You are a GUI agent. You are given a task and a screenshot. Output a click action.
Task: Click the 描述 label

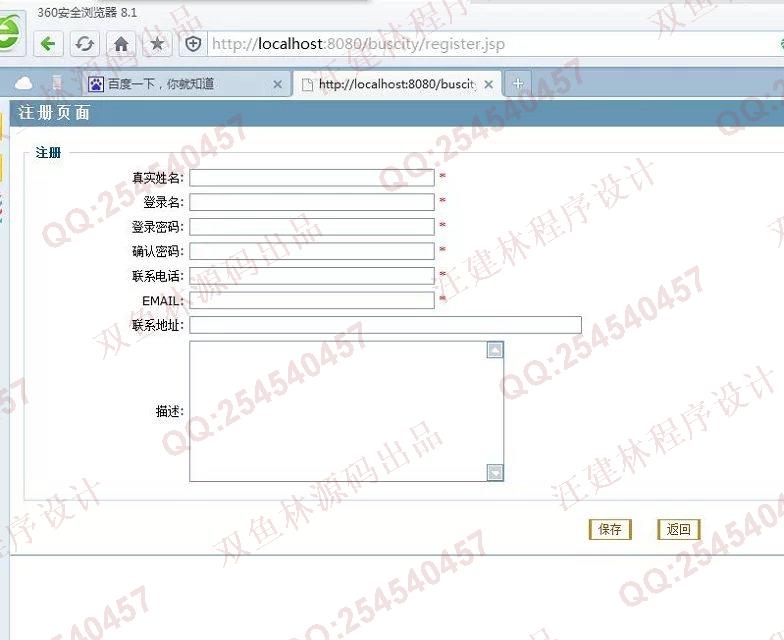tap(170, 412)
